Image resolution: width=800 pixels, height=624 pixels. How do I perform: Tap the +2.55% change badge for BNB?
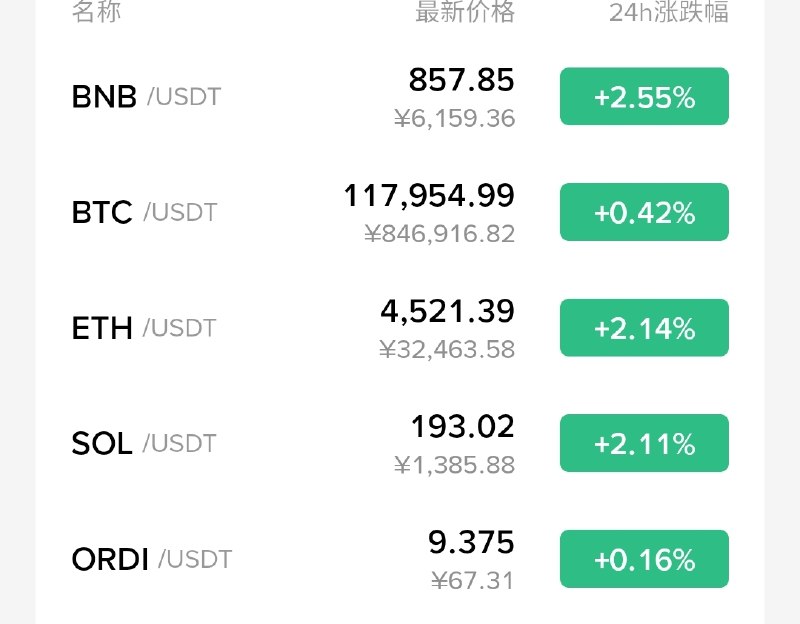pos(644,96)
